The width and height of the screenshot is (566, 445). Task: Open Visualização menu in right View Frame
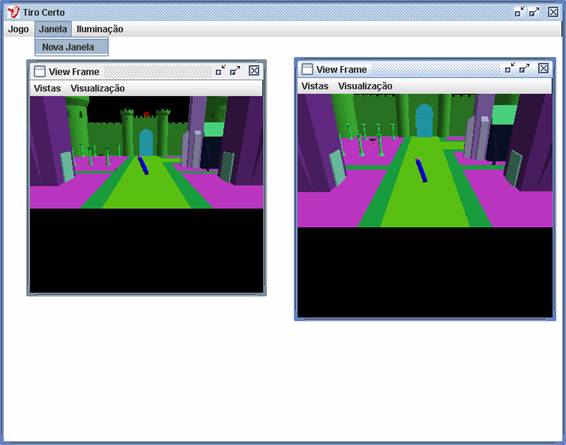point(365,86)
